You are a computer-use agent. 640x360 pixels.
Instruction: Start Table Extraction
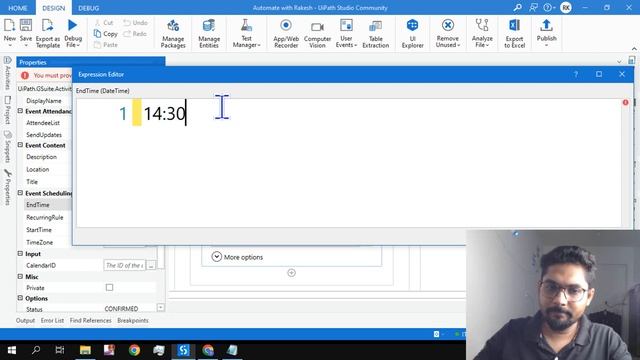(376, 34)
